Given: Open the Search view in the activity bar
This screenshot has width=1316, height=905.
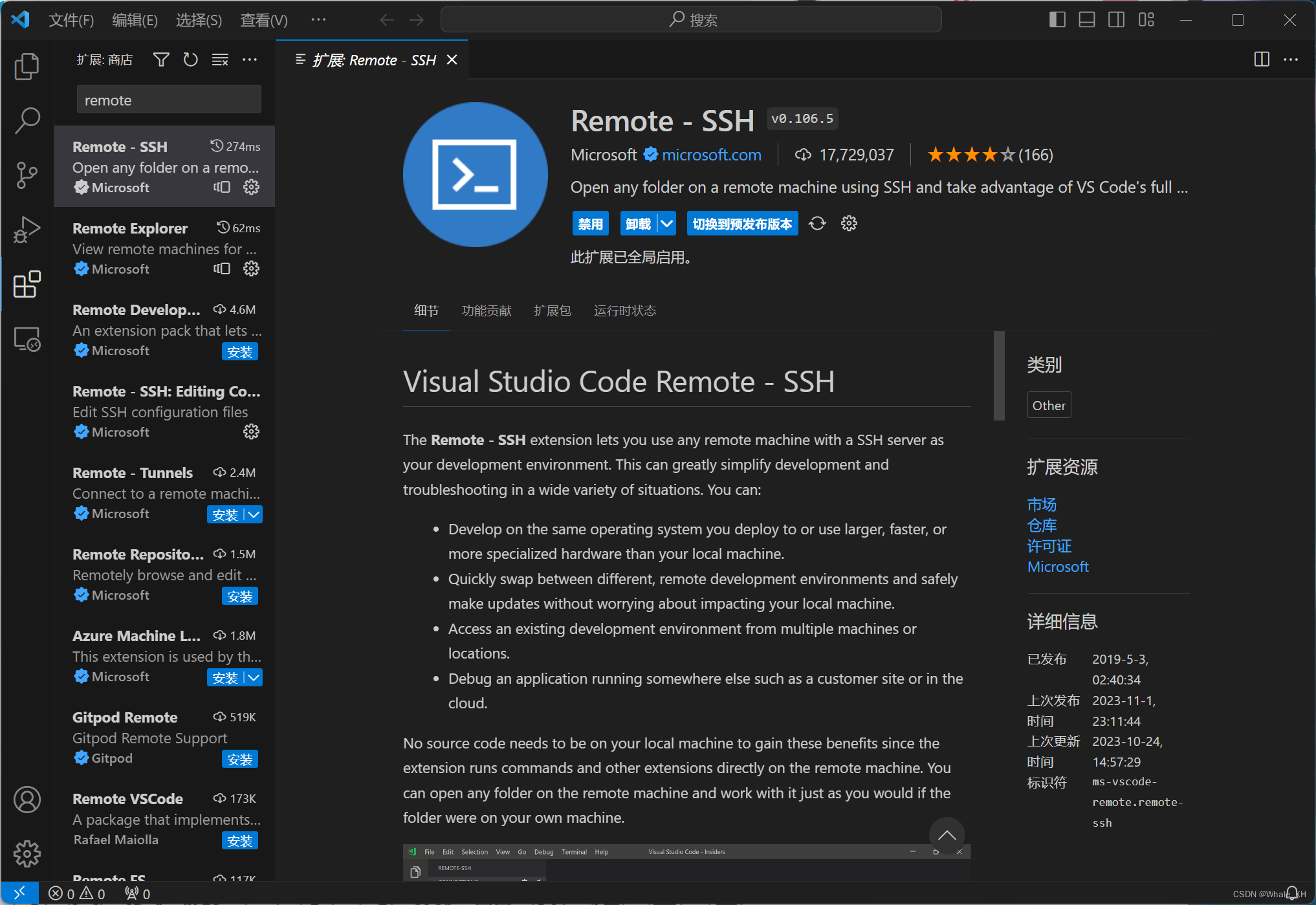Looking at the screenshot, I should tap(27, 120).
